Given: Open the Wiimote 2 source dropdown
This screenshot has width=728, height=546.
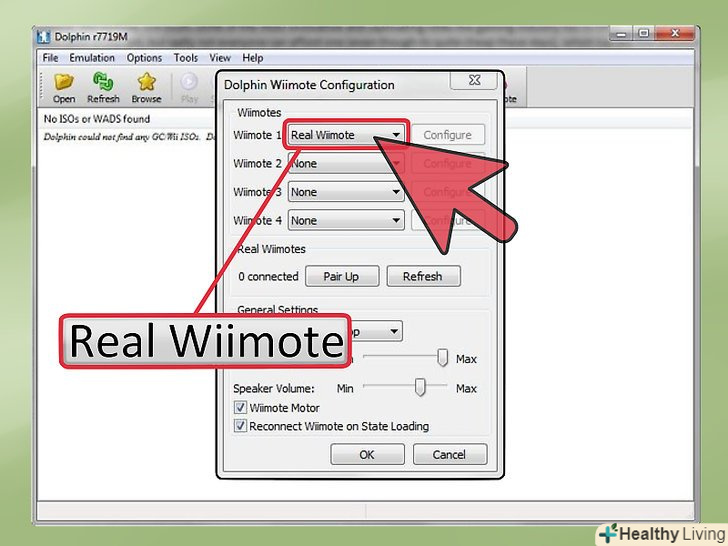Looking at the screenshot, I should [x=346, y=163].
